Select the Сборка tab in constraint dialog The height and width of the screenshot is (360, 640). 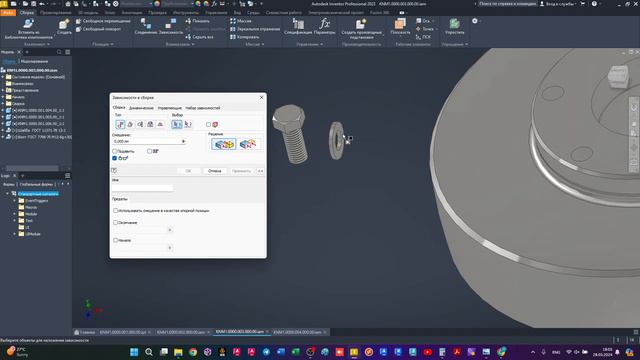pyautogui.click(x=119, y=108)
